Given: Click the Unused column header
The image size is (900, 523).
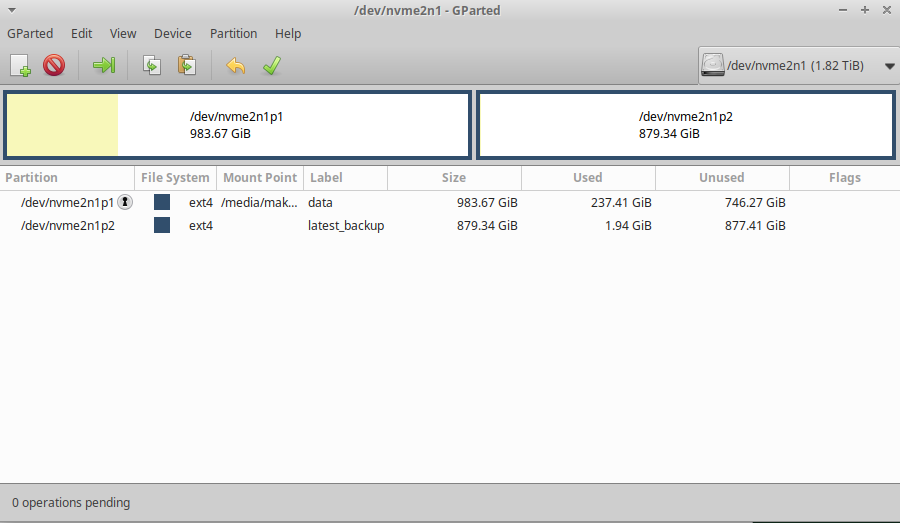Looking at the screenshot, I should [x=722, y=177].
